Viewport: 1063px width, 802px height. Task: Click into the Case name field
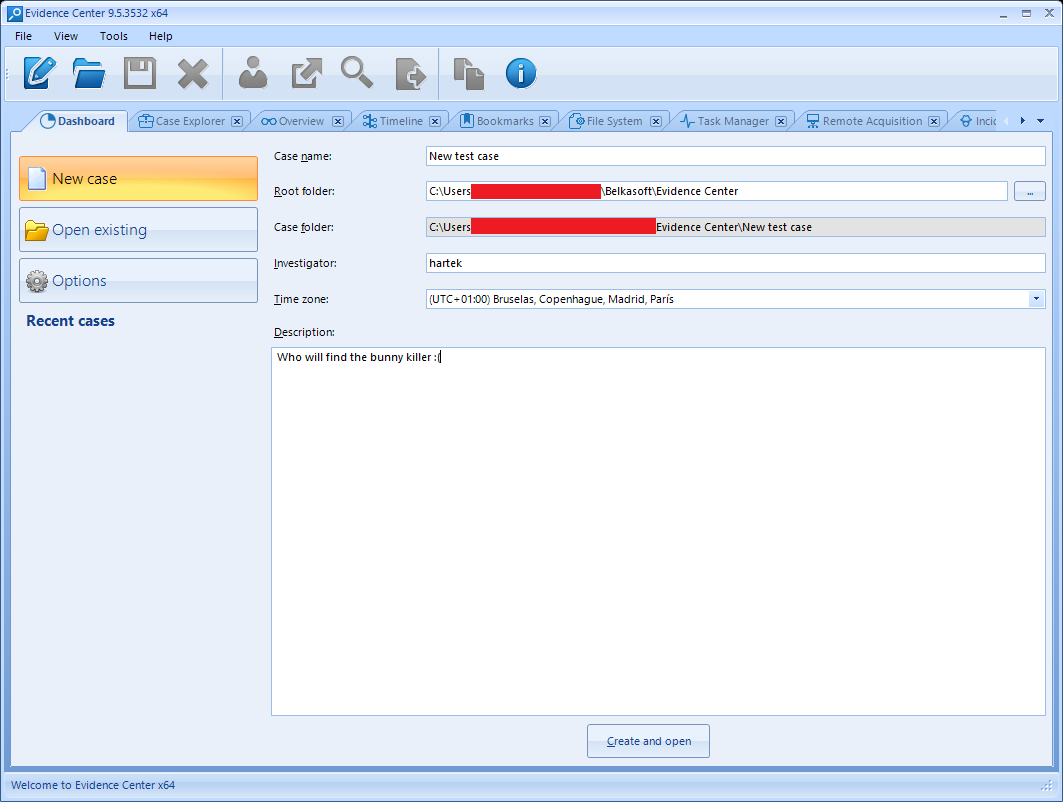[734, 156]
